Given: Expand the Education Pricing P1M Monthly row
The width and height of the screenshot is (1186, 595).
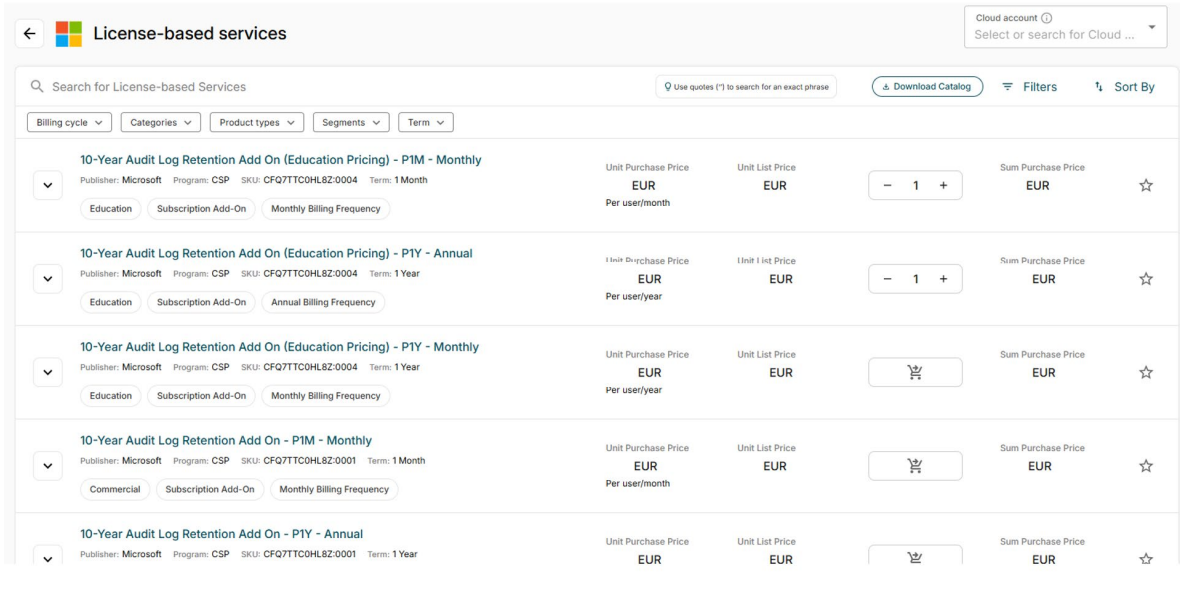Looking at the screenshot, I should click(x=48, y=185).
